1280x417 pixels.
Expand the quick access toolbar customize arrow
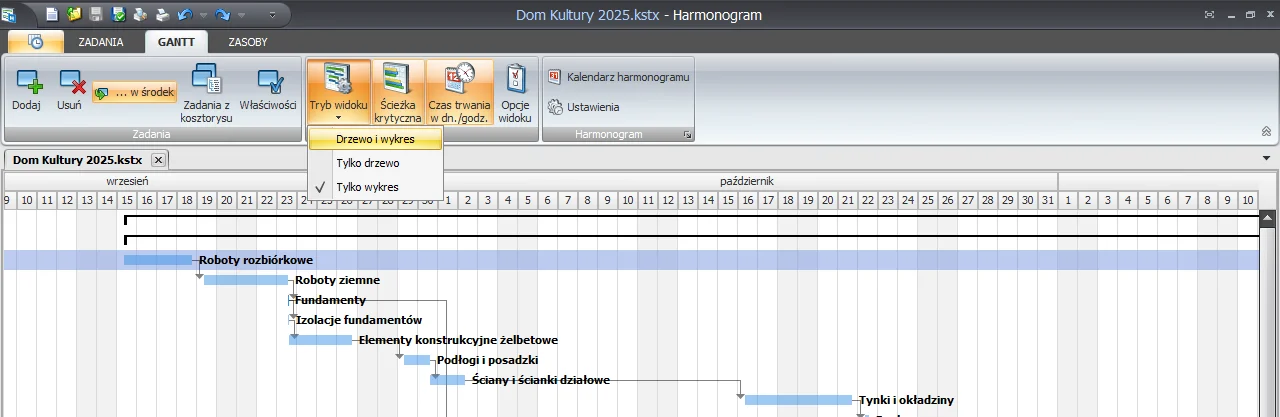tap(273, 15)
